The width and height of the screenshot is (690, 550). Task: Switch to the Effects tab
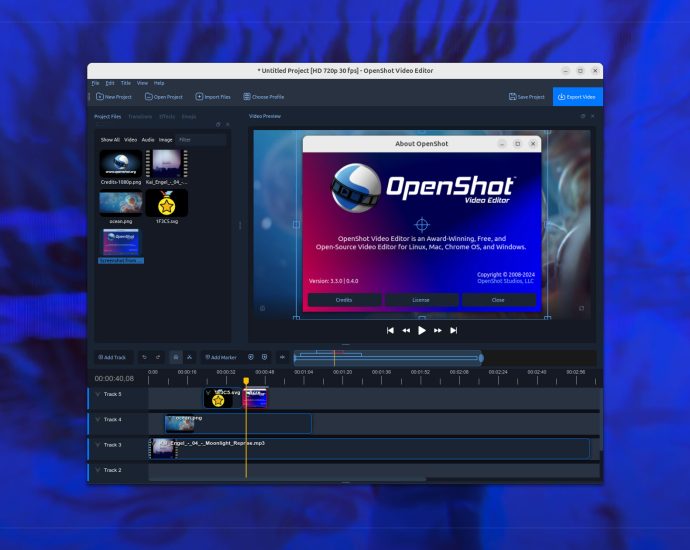pyautogui.click(x=167, y=117)
